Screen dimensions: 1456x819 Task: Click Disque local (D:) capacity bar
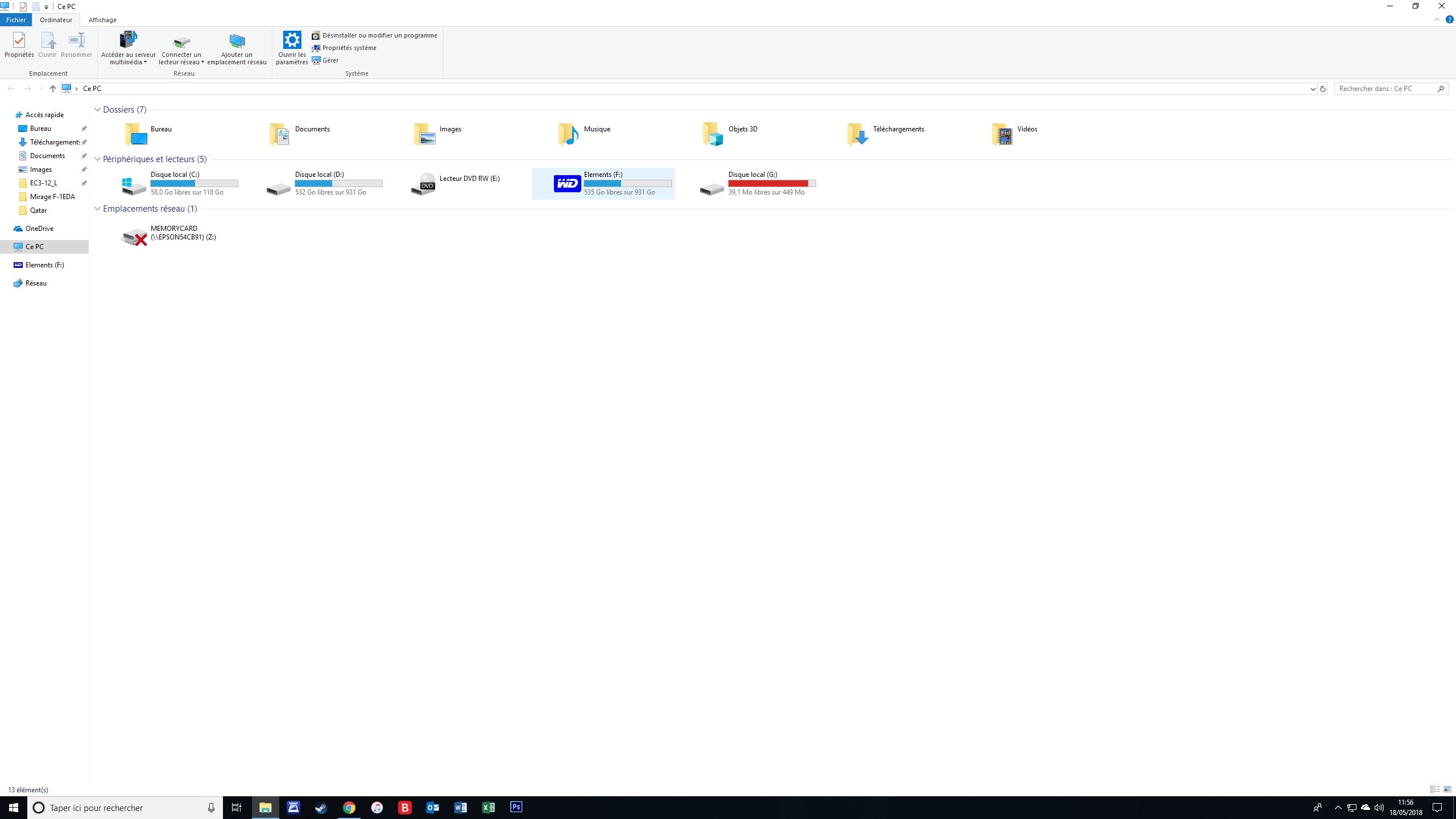pos(339,183)
